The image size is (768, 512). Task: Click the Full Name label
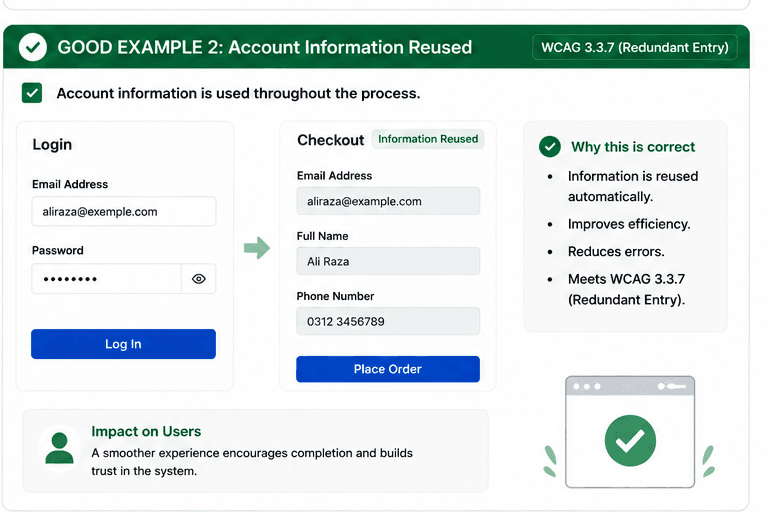coord(322,236)
